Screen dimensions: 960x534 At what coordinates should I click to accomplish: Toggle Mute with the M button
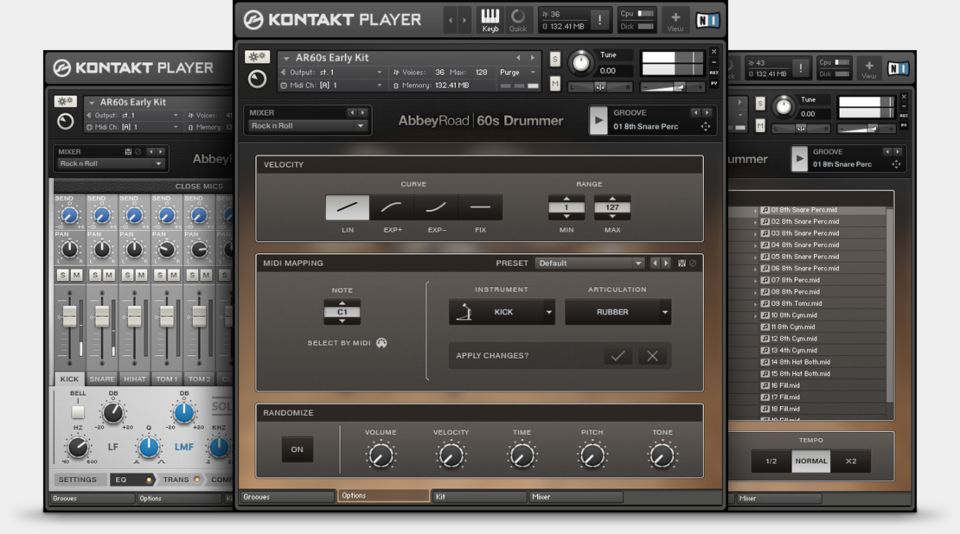[555, 84]
